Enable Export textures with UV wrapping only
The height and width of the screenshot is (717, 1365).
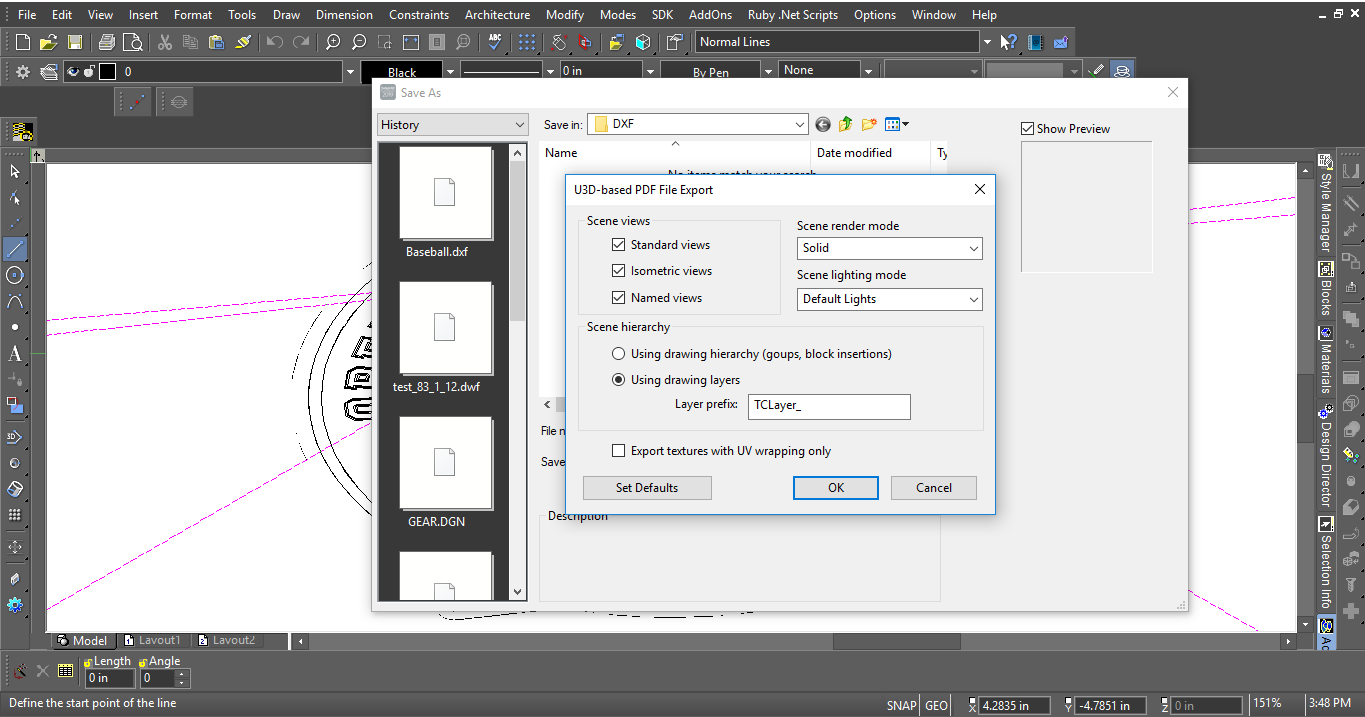(x=619, y=451)
